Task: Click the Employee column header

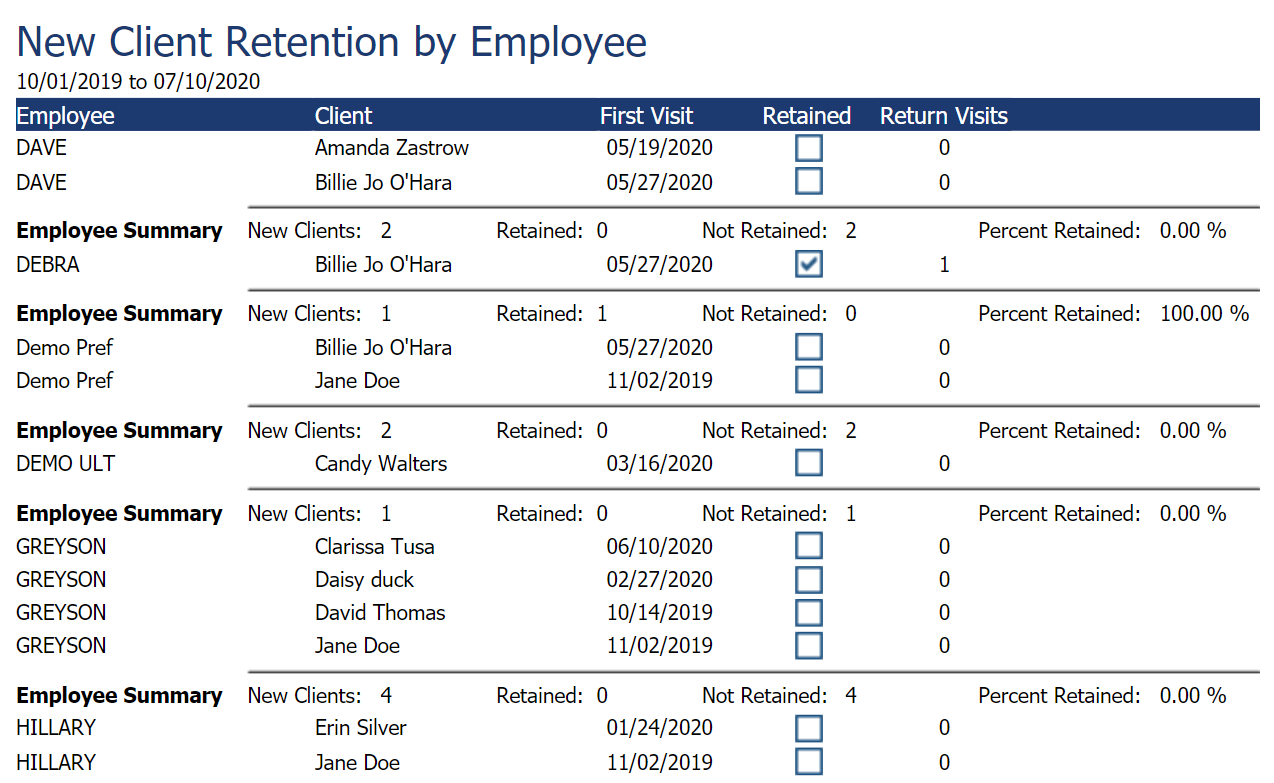Action: [x=66, y=116]
